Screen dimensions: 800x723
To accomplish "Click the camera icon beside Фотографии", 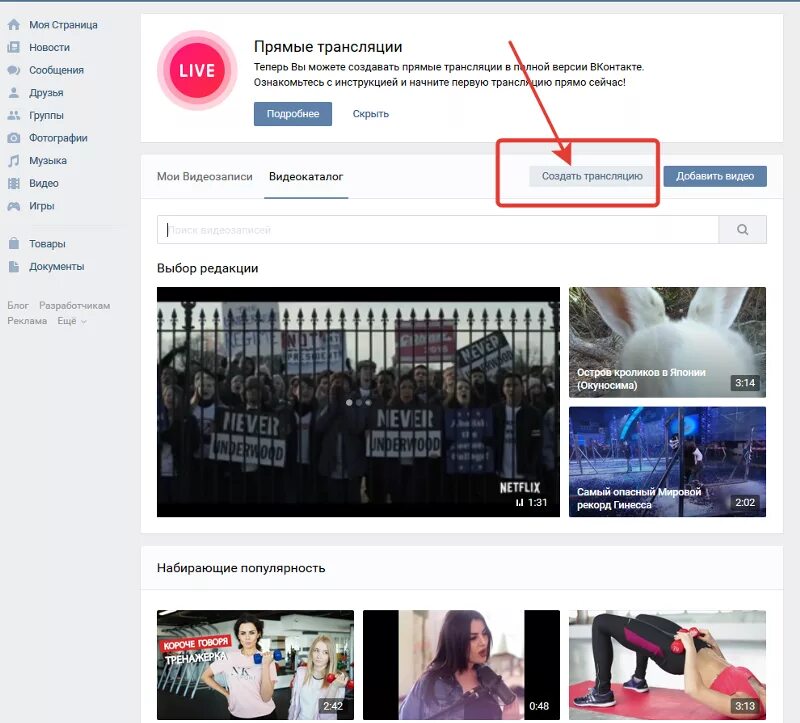I will [14, 138].
